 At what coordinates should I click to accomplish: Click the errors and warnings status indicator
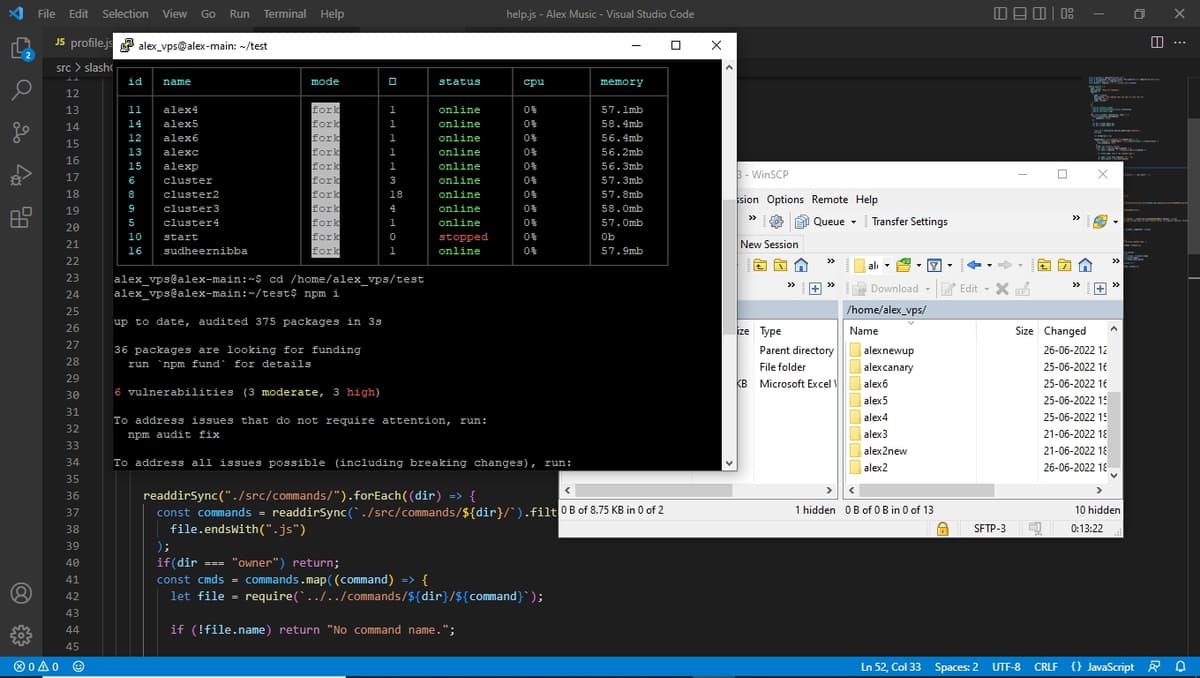[36, 667]
